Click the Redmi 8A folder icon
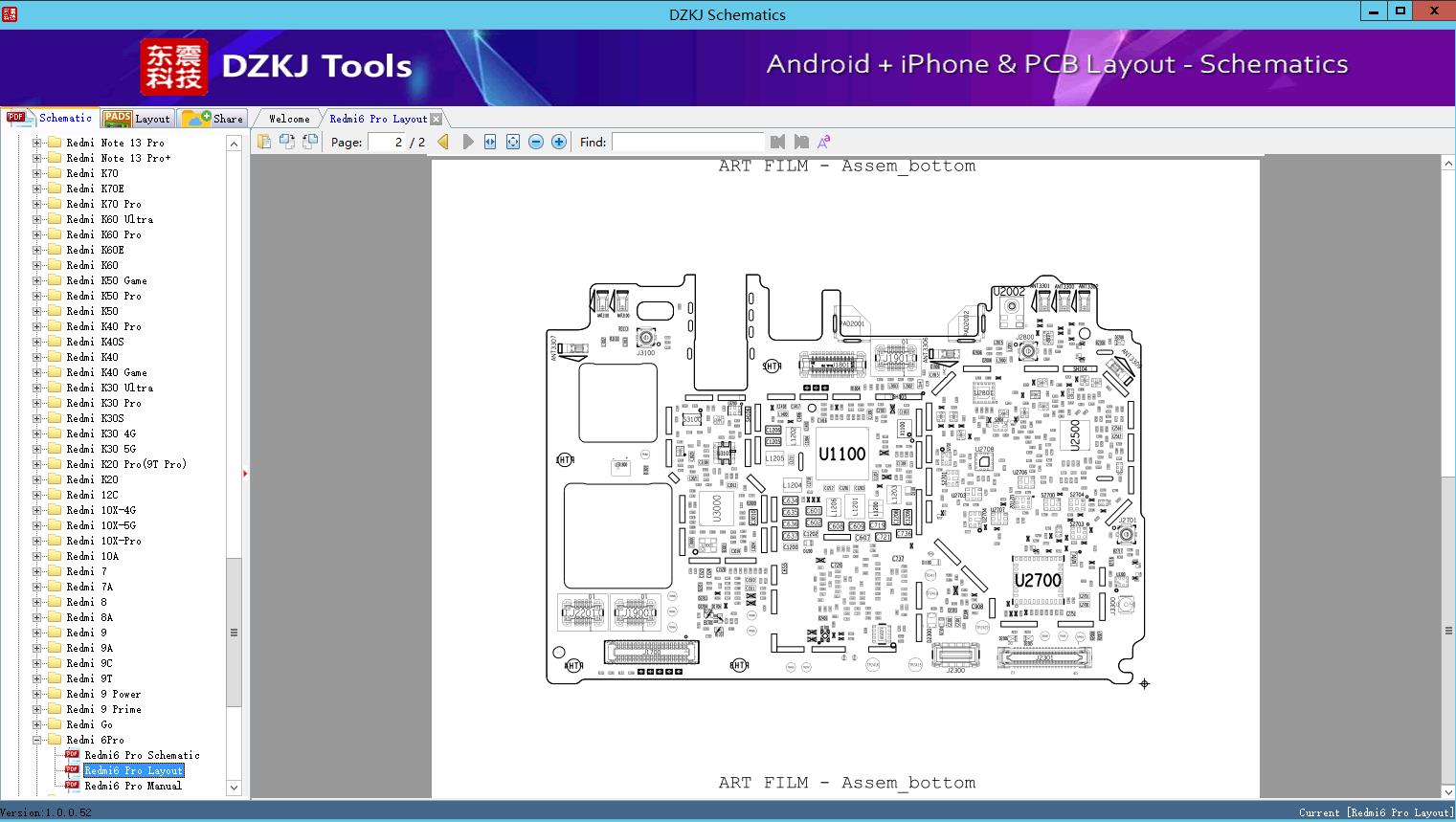 pos(55,617)
